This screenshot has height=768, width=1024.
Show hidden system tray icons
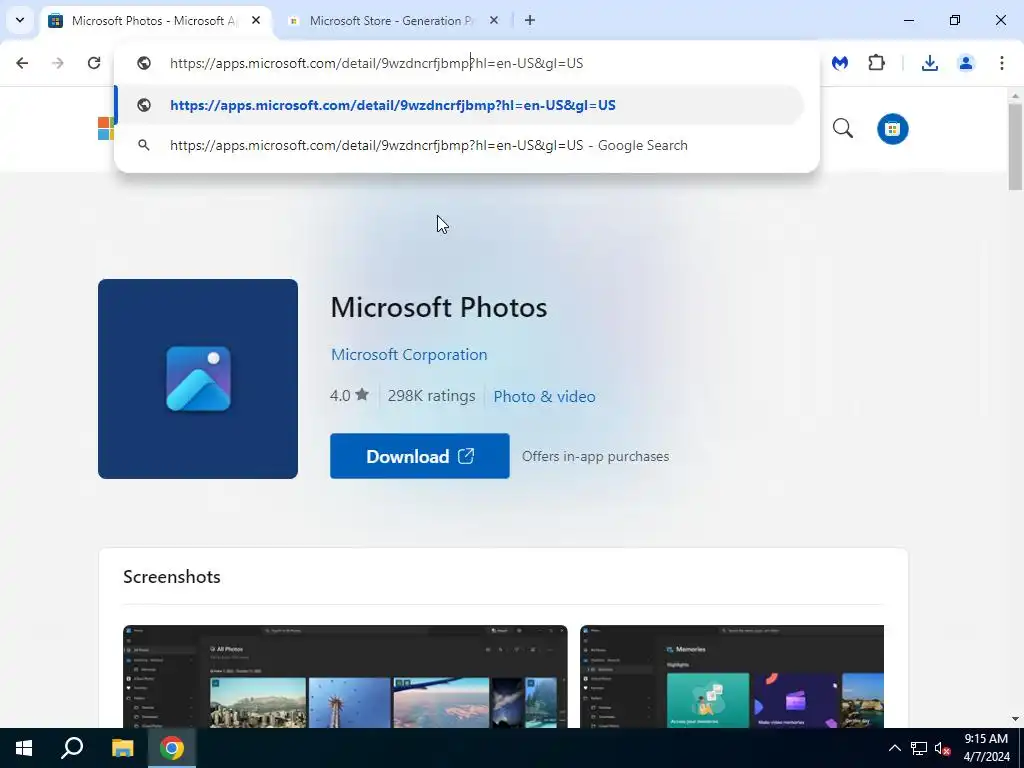tap(895, 748)
